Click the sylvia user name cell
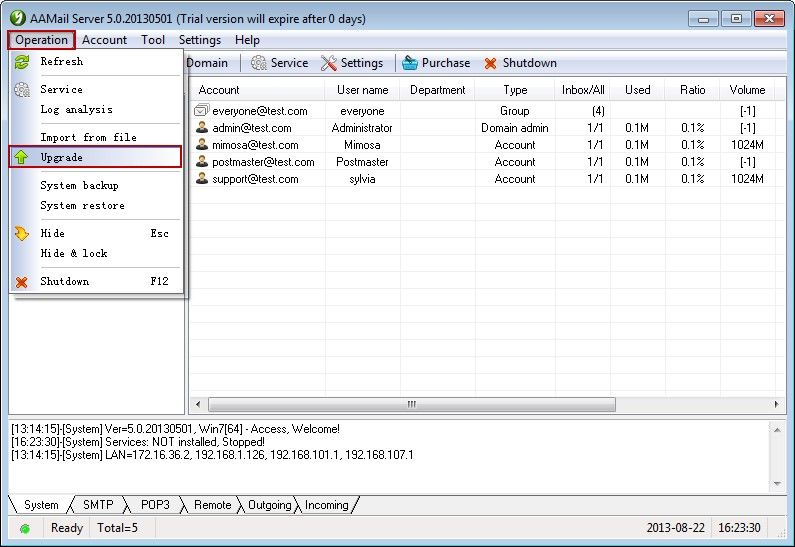The height and width of the screenshot is (547, 795). (362, 179)
